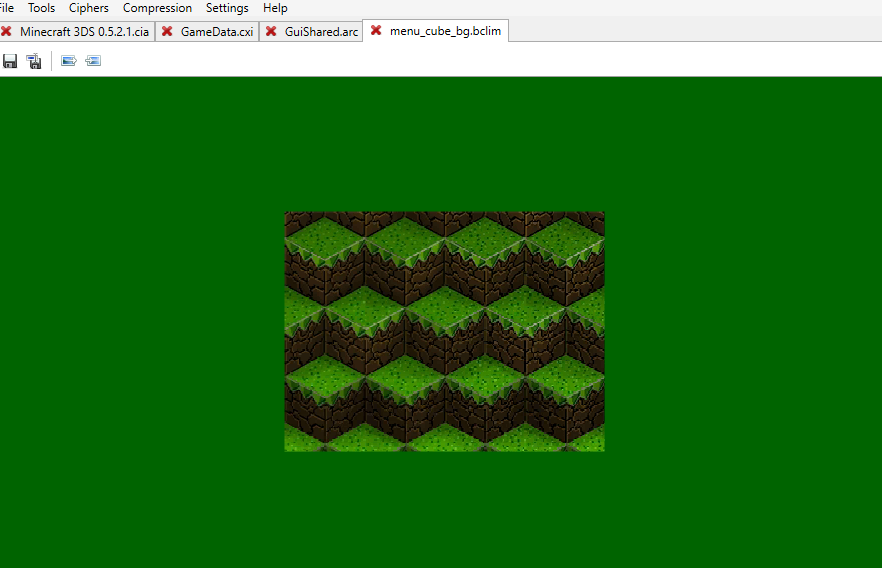Close the GameData.cxi tab
882x568 pixels.
click(x=167, y=31)
